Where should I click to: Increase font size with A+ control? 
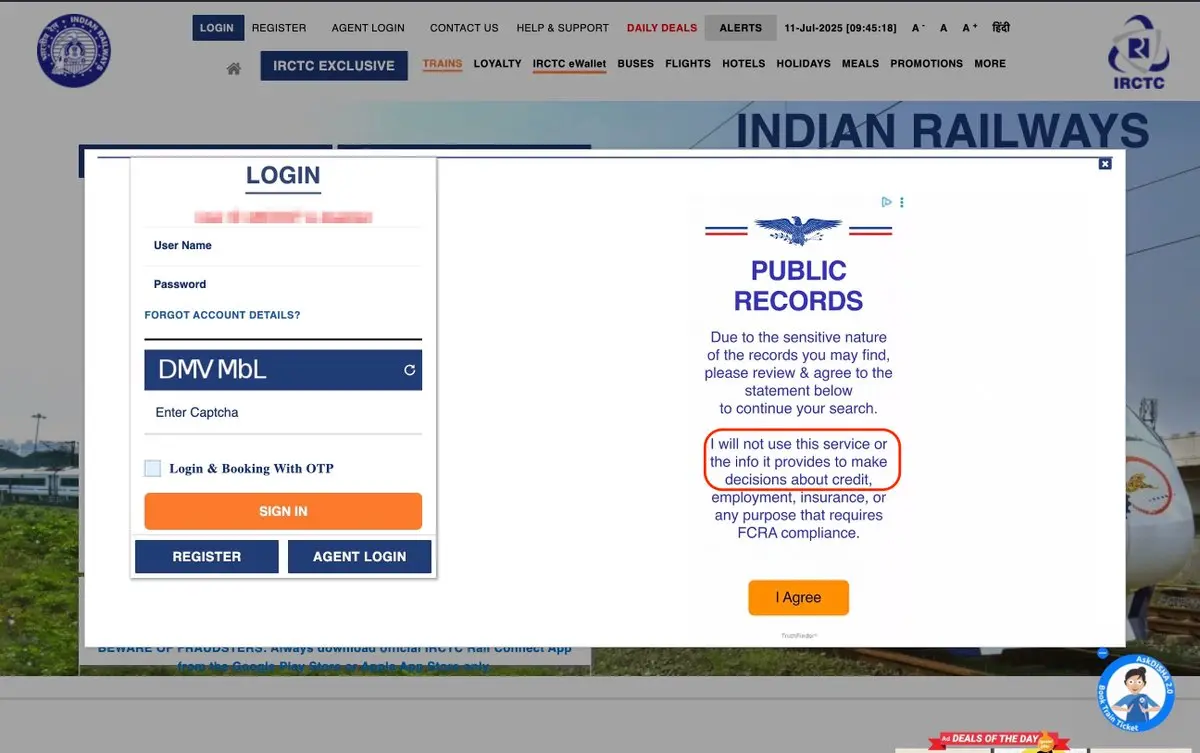coord(969,28)
